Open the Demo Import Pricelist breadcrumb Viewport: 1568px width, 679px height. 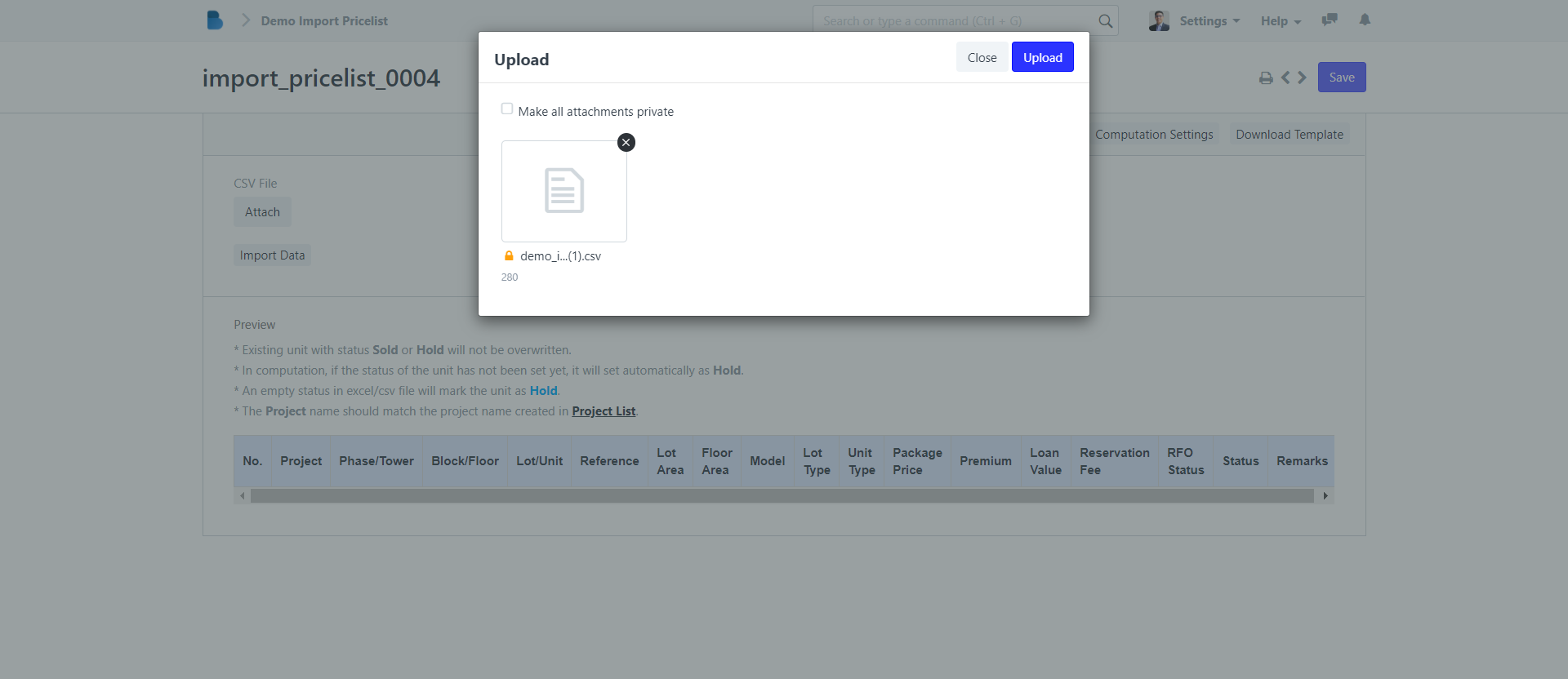point(324,21)
